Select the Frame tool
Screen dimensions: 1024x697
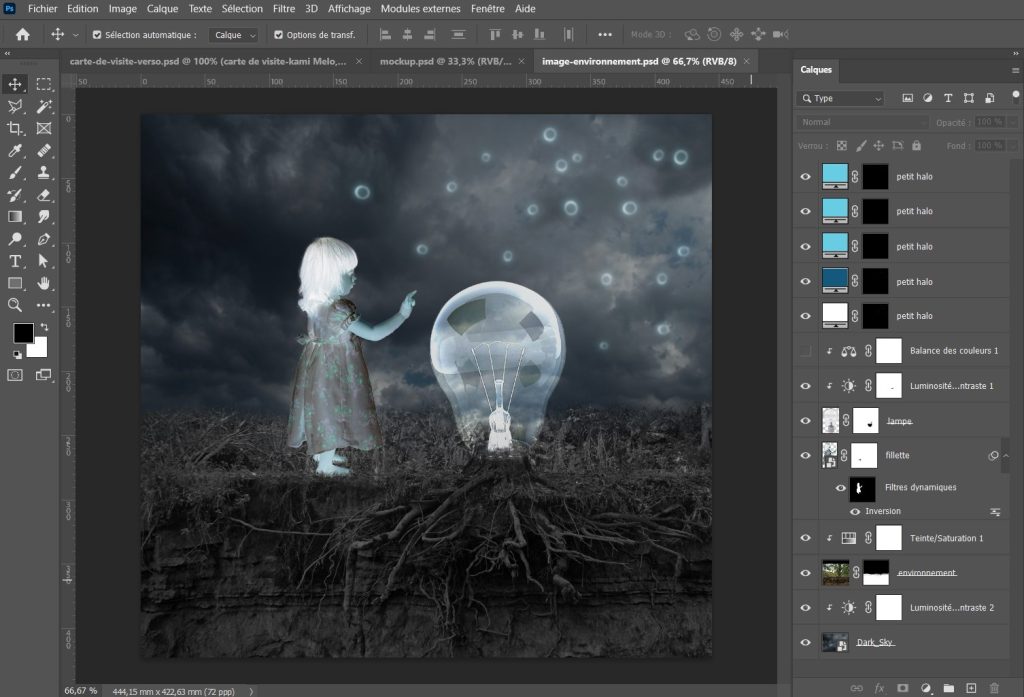(44, 128)
